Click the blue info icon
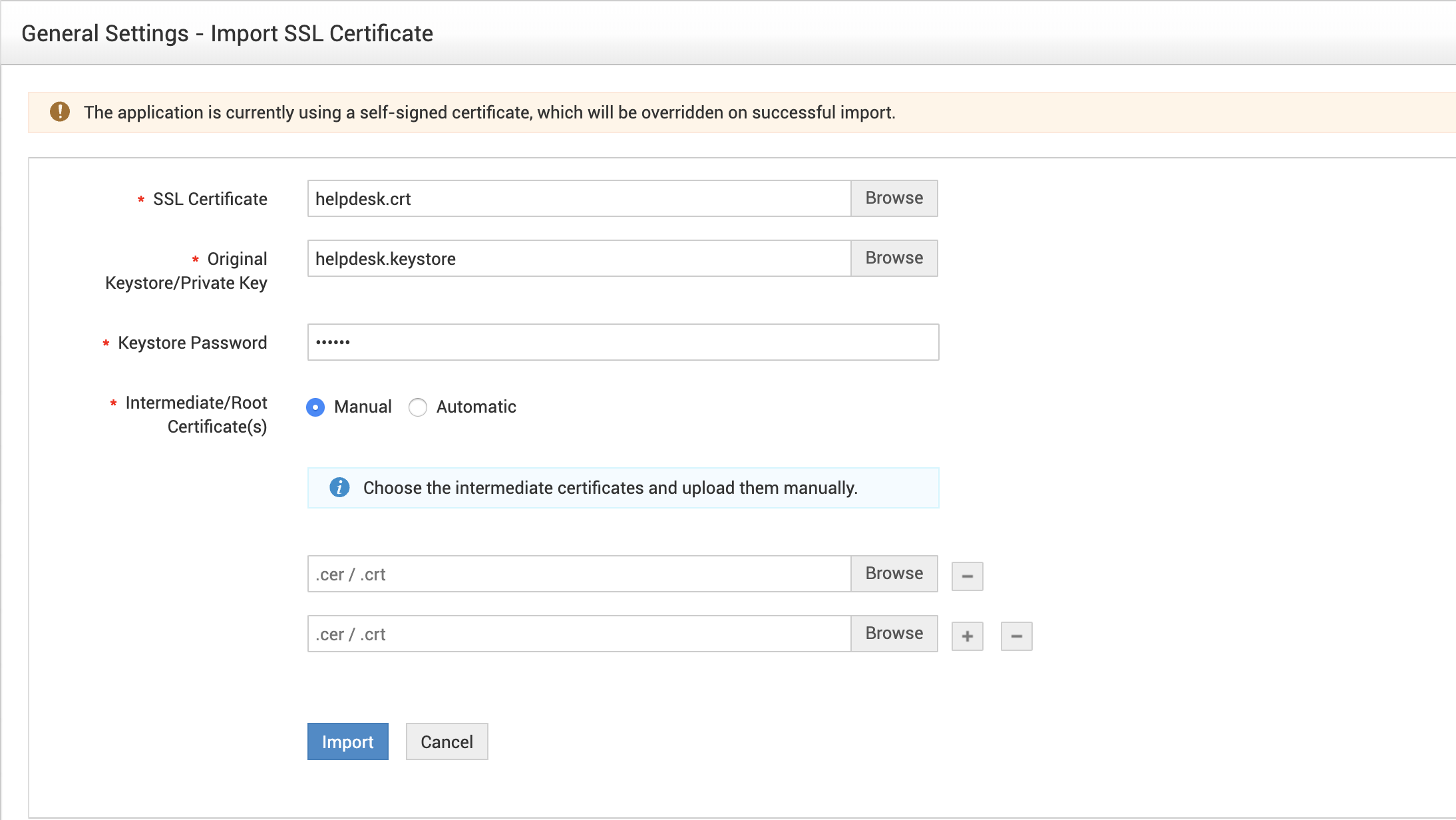The width and height of the screenshot is (1456, 820). pyautogui.click(x=339, y=487)
